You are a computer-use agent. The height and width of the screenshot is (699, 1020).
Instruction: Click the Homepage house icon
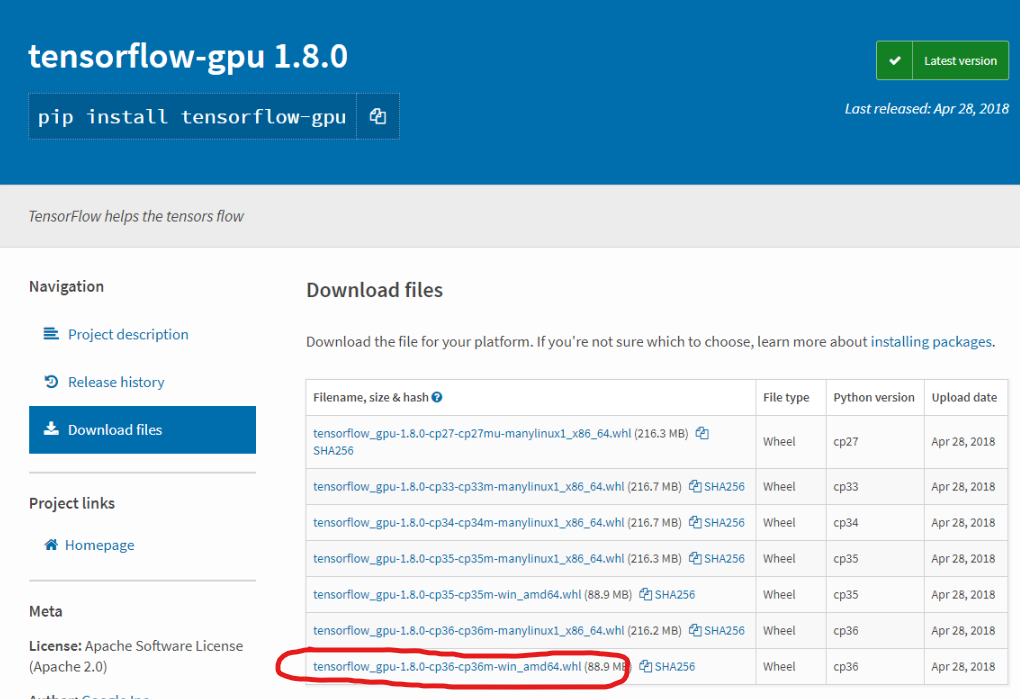pyautogui.click(x=51, y=544)
